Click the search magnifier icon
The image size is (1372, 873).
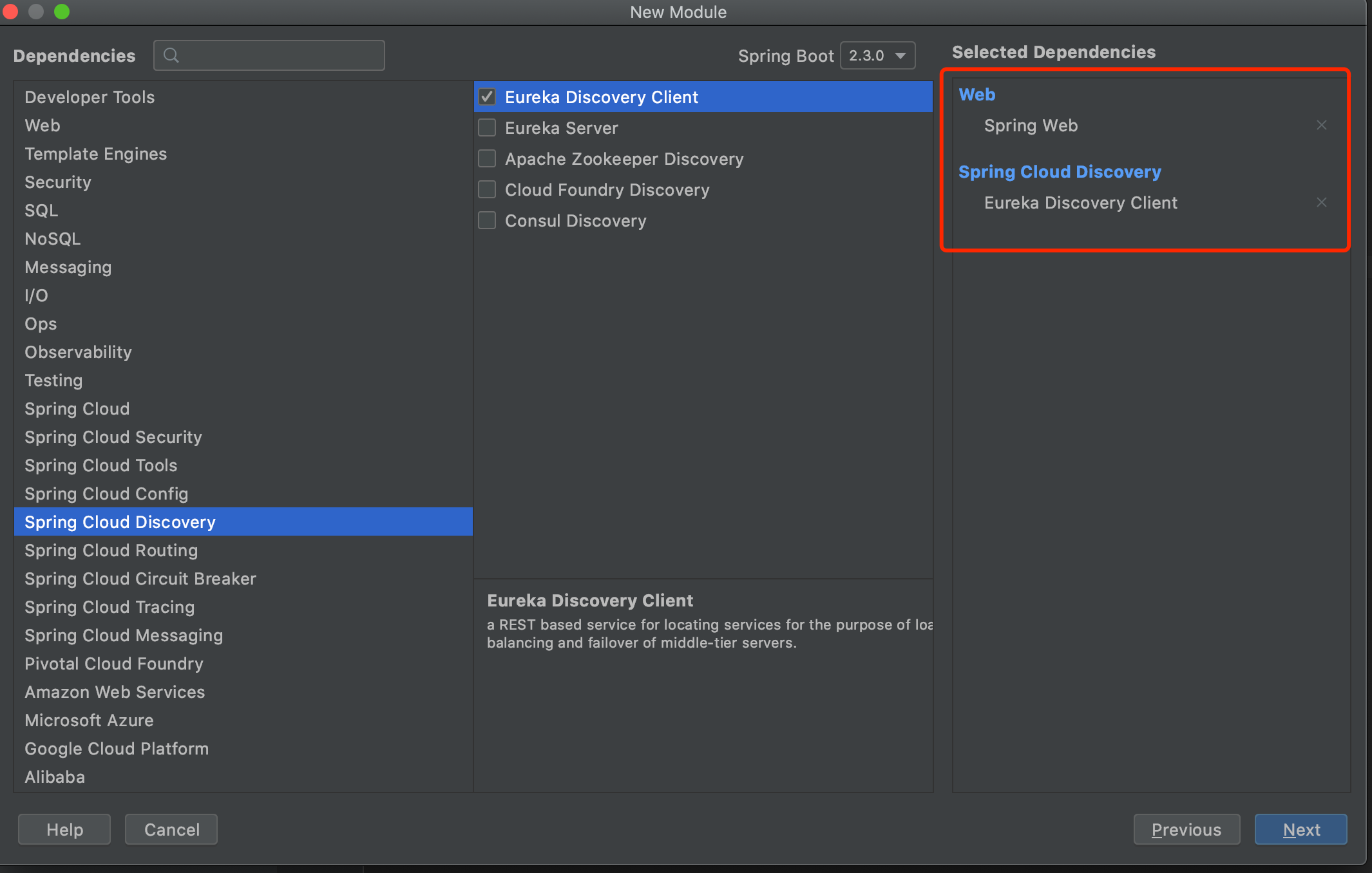tap(171, 55)
